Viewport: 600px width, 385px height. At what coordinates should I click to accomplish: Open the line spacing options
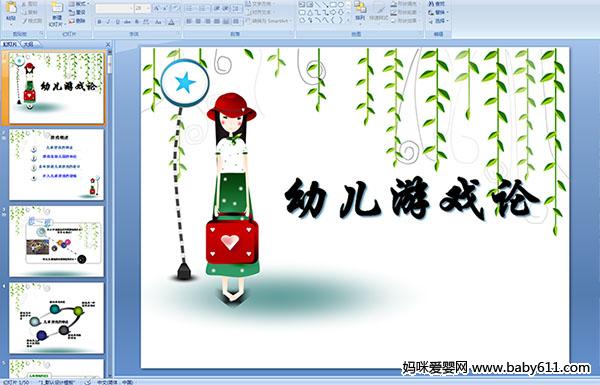click(237, 8)
